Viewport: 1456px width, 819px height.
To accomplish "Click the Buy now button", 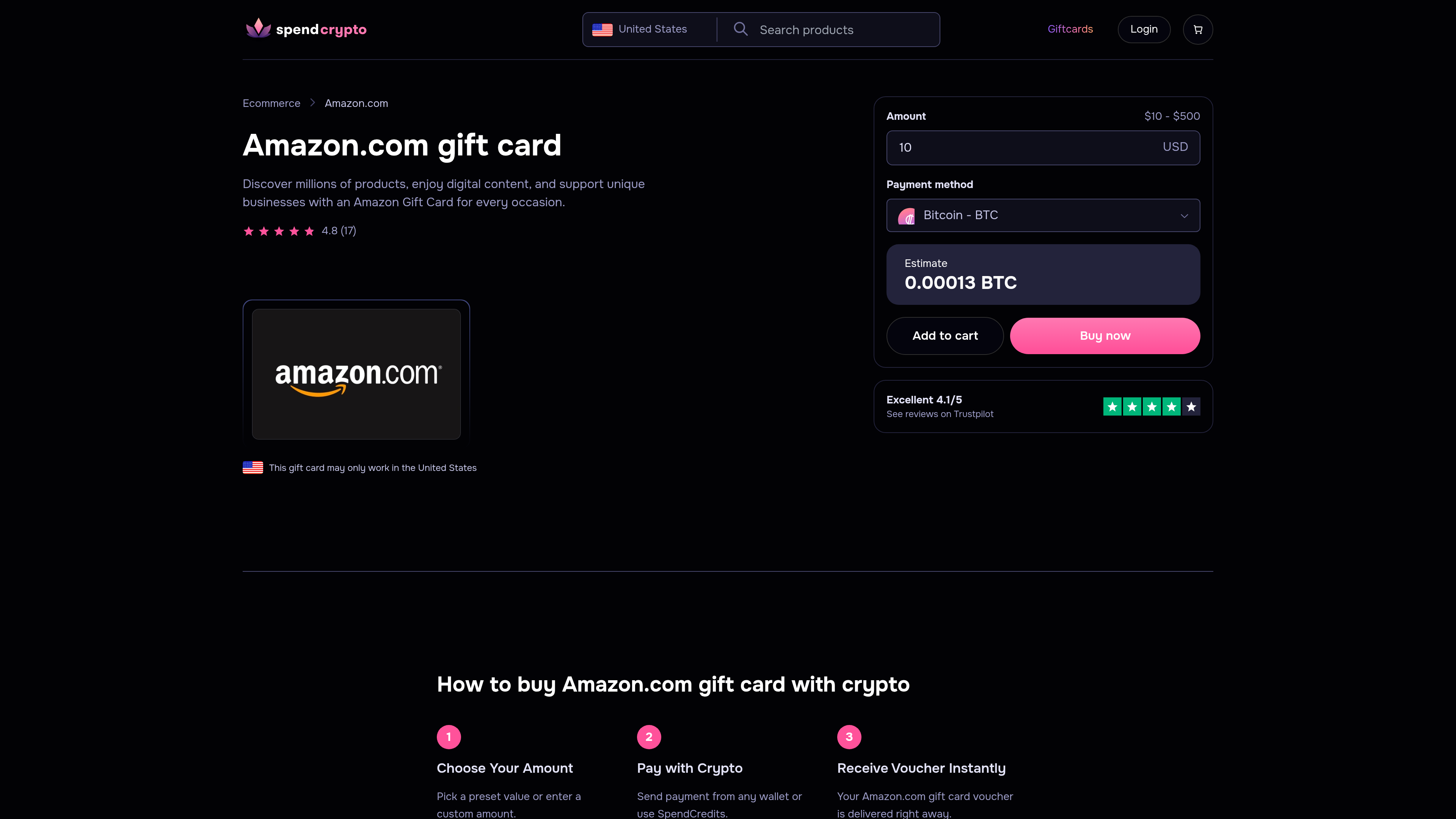I will (x=1105, y=336).
